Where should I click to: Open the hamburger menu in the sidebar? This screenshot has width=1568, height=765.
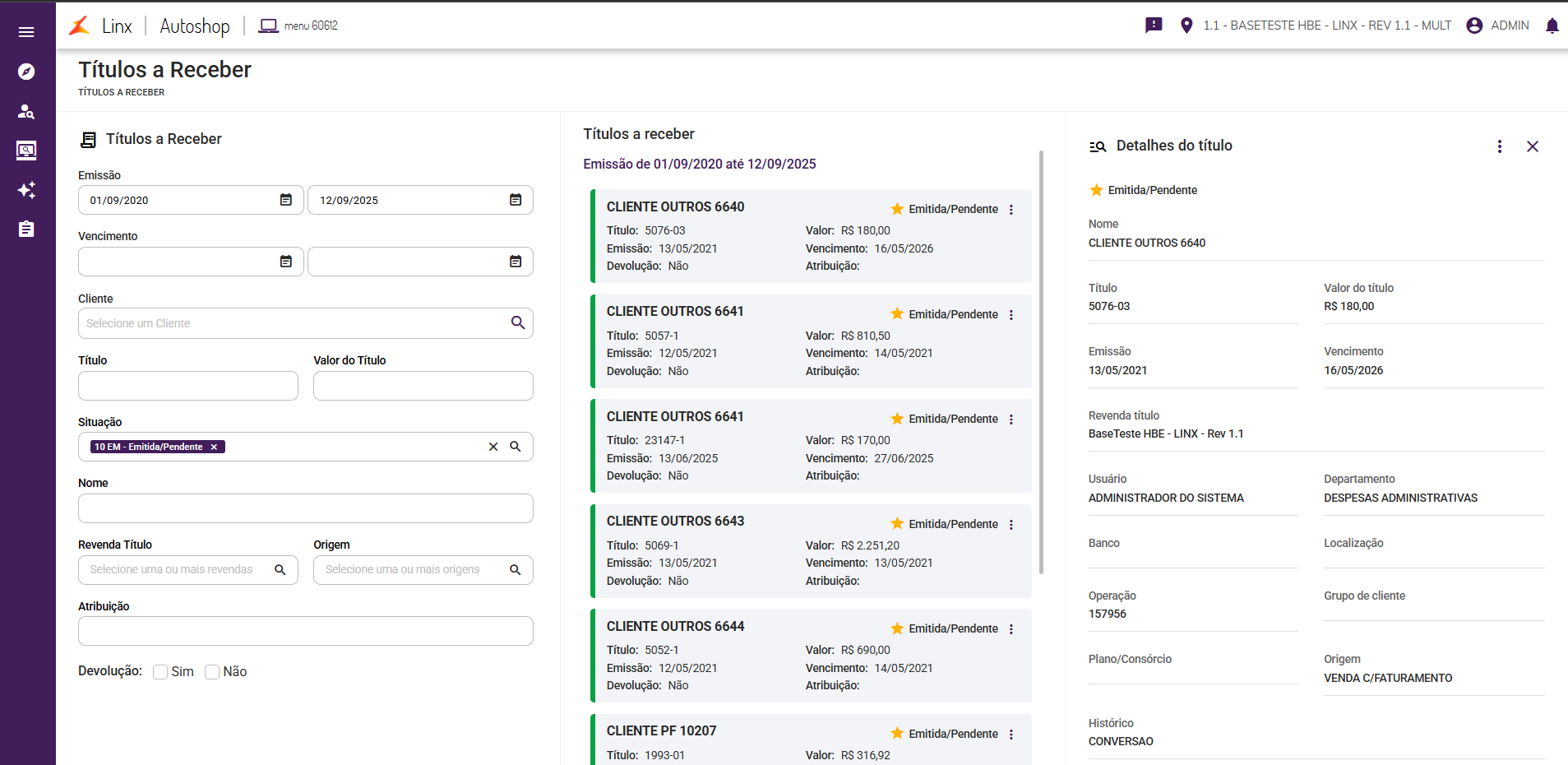26,32
